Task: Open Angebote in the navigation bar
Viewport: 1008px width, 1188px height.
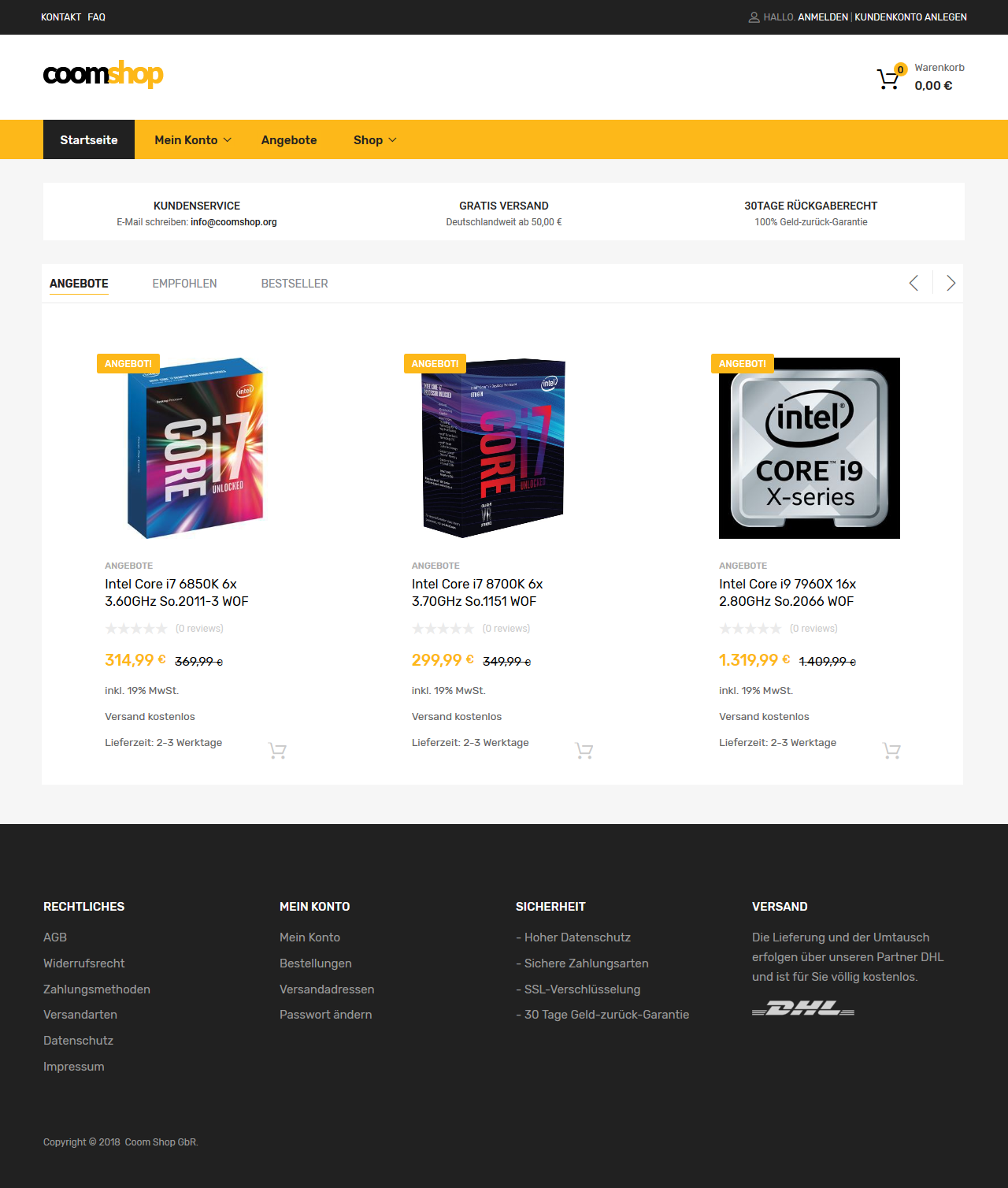Action: point(289,139)
